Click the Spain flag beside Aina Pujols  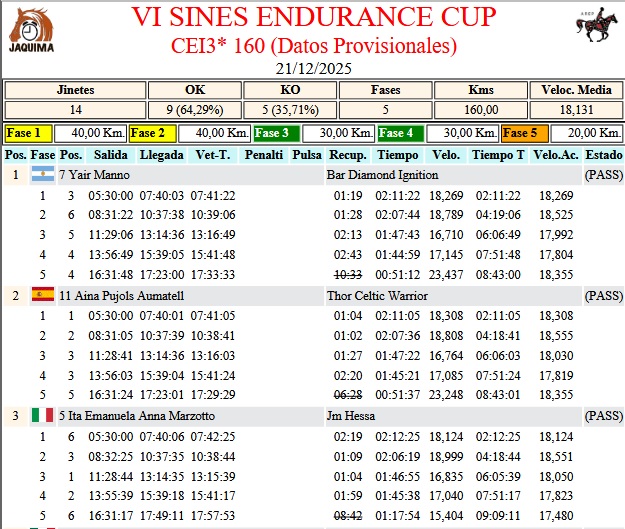coord(43,295)
